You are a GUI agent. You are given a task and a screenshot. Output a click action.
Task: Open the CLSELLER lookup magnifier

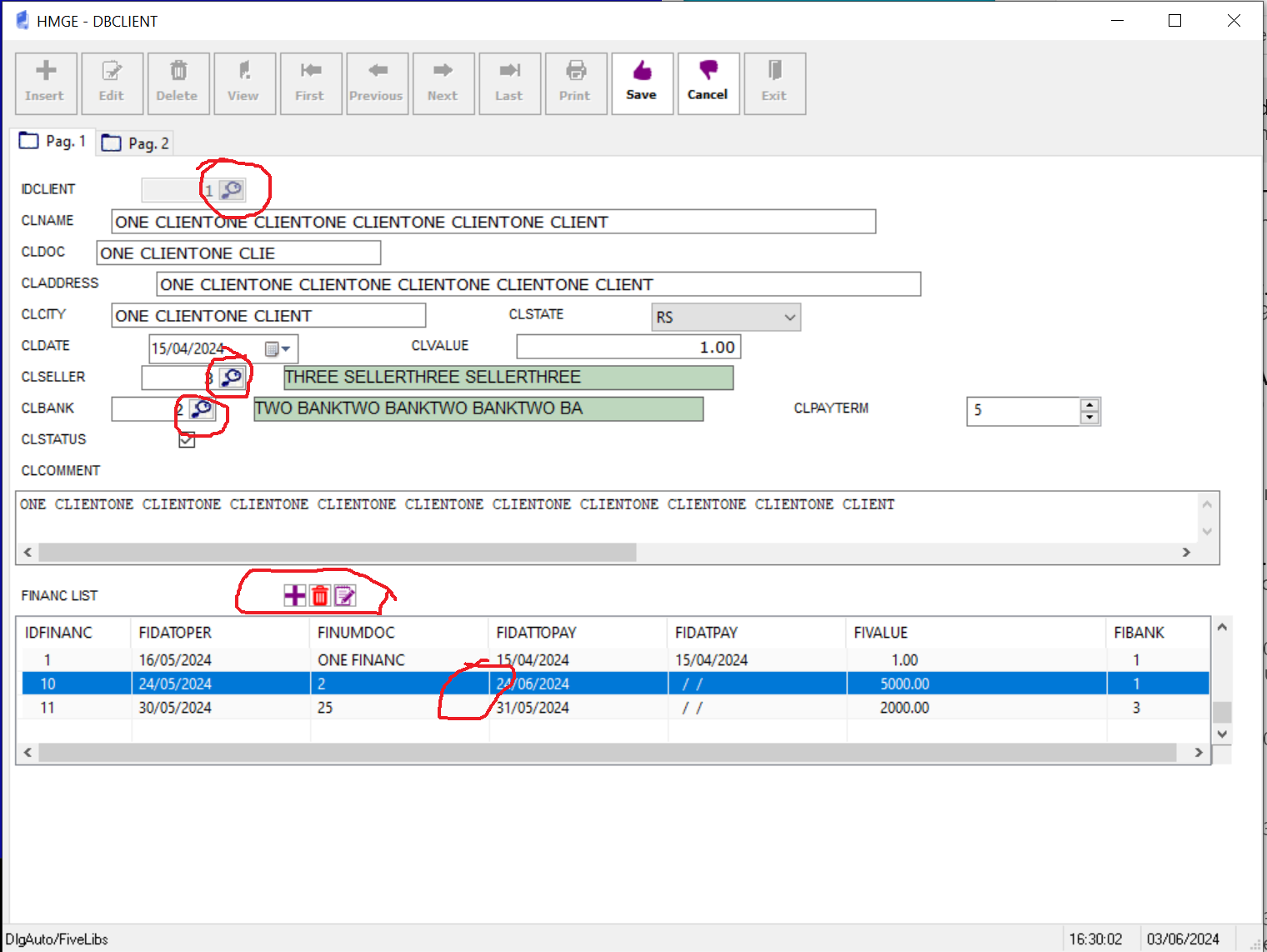click(x=232, y=378)
